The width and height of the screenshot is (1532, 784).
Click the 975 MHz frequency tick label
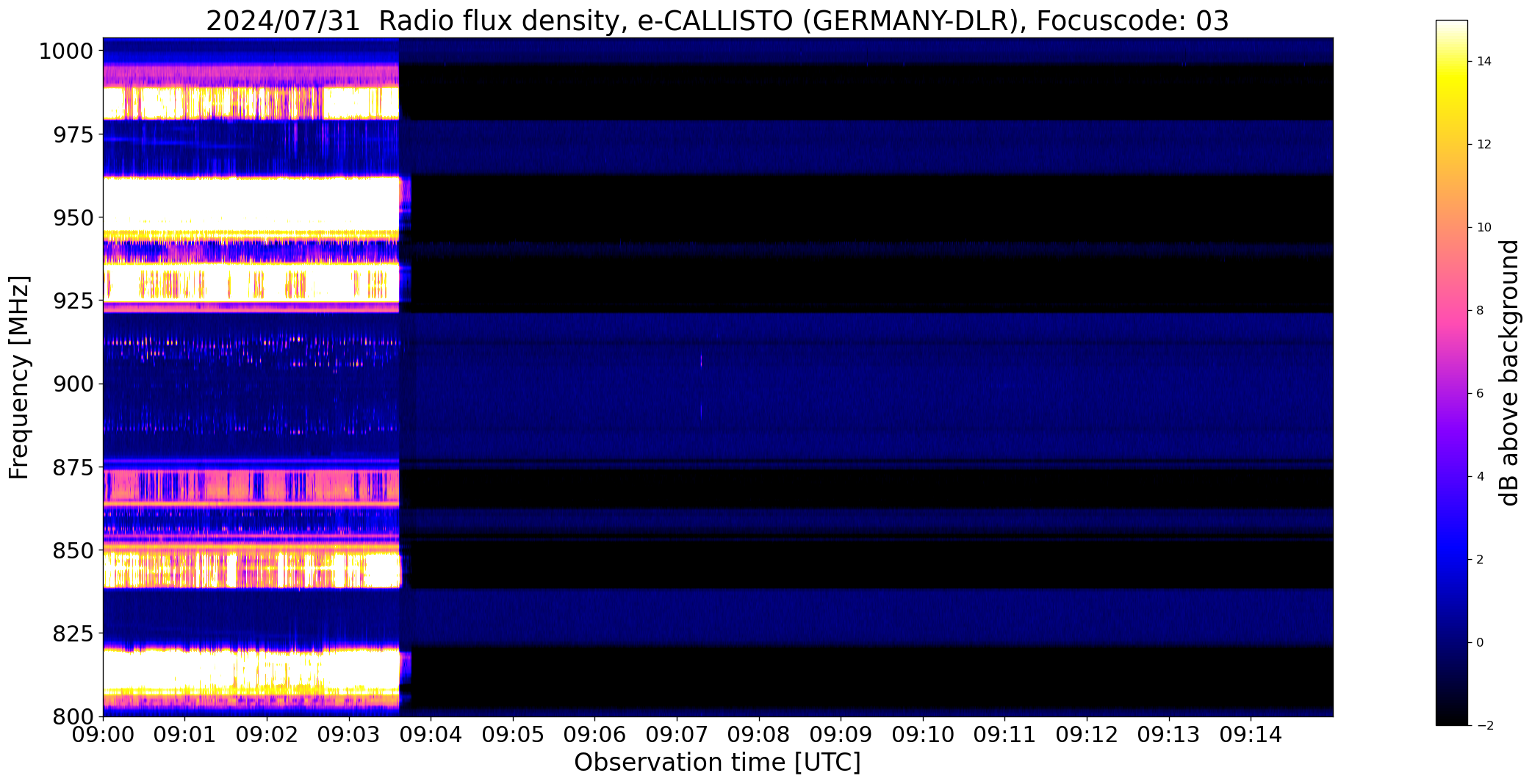pyautogui.click(x=73, y=134)
